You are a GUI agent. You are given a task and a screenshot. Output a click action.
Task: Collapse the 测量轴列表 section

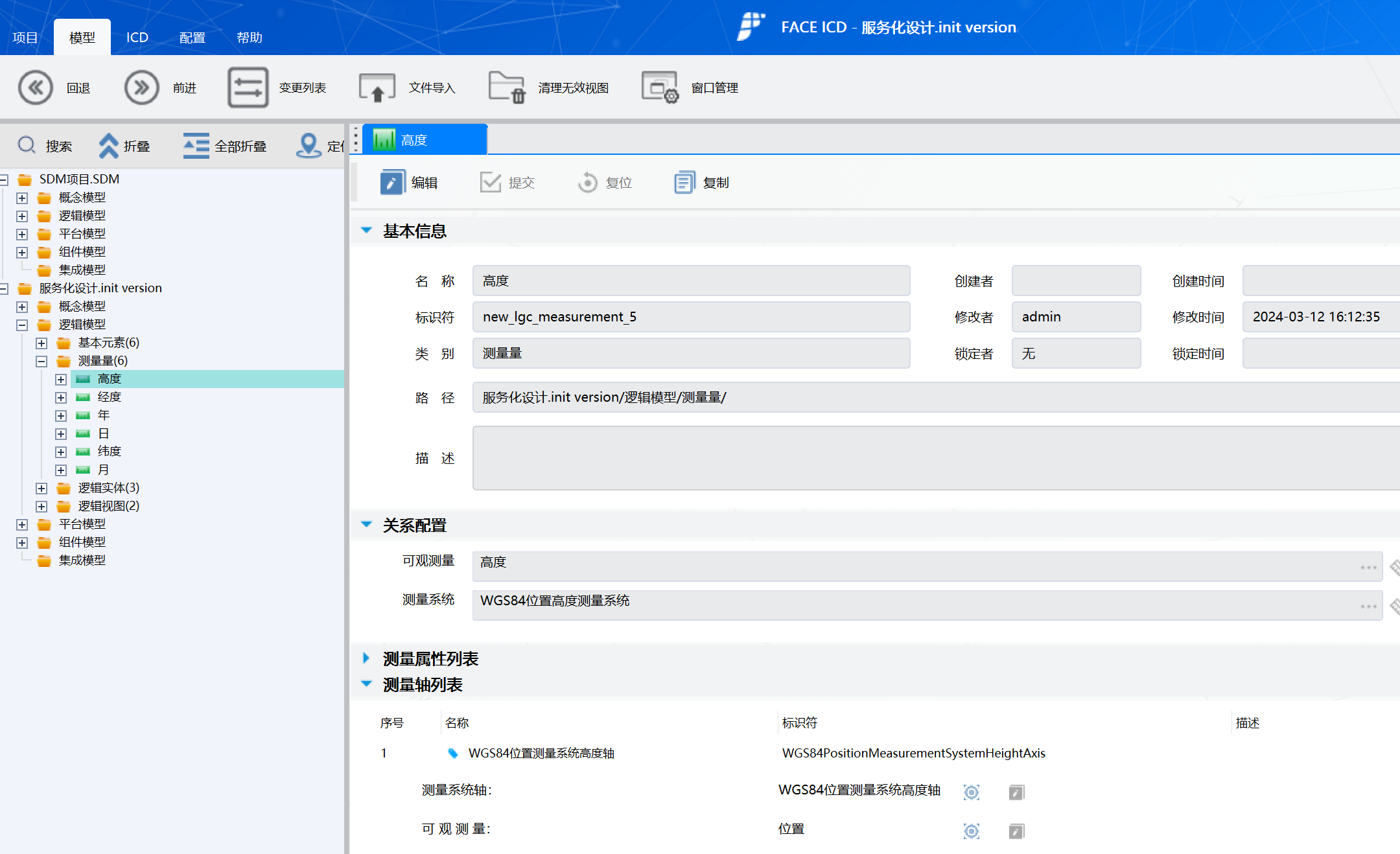(x=366, y=684)
